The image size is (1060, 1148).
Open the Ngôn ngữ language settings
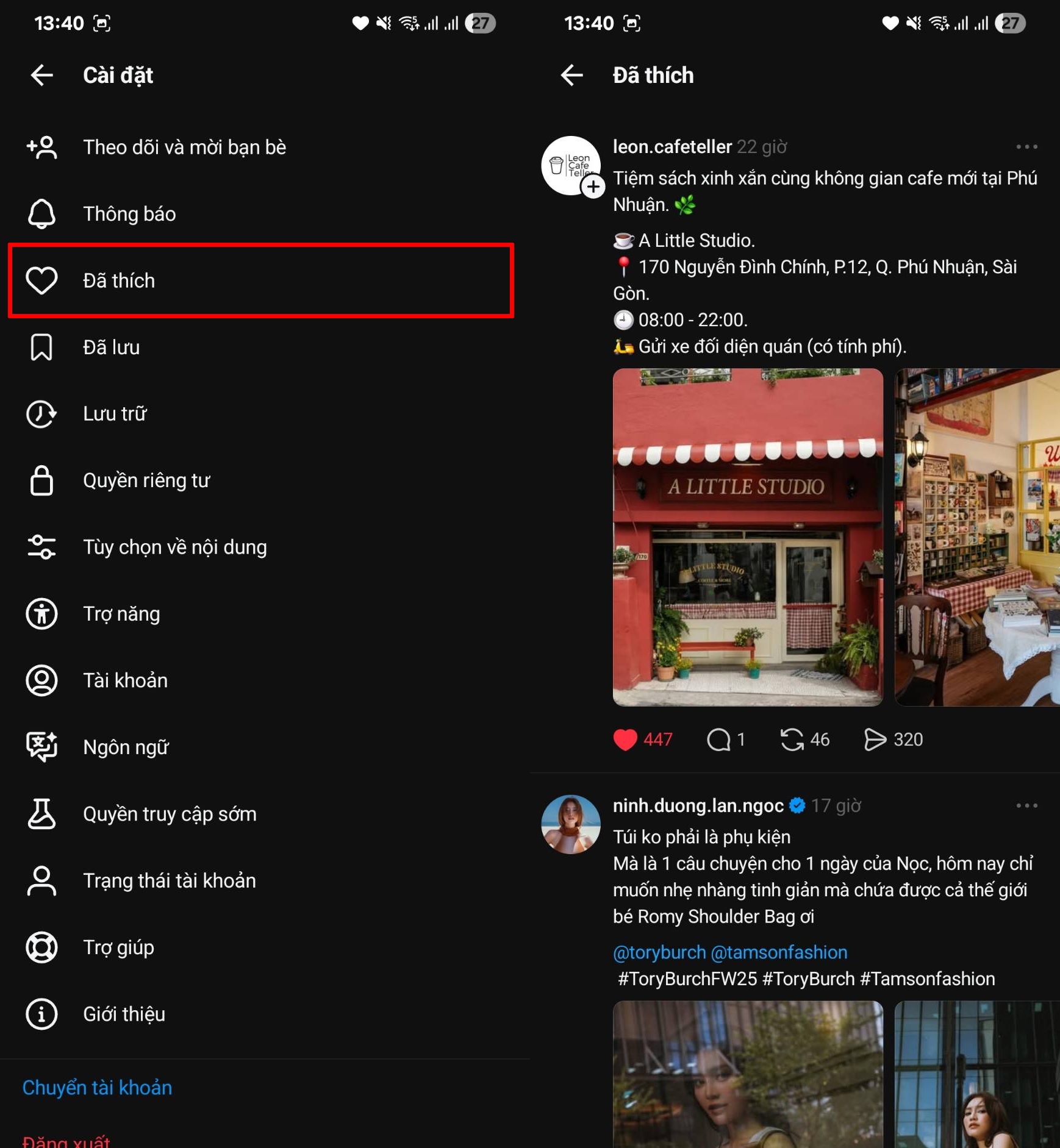tap(126, 747)
